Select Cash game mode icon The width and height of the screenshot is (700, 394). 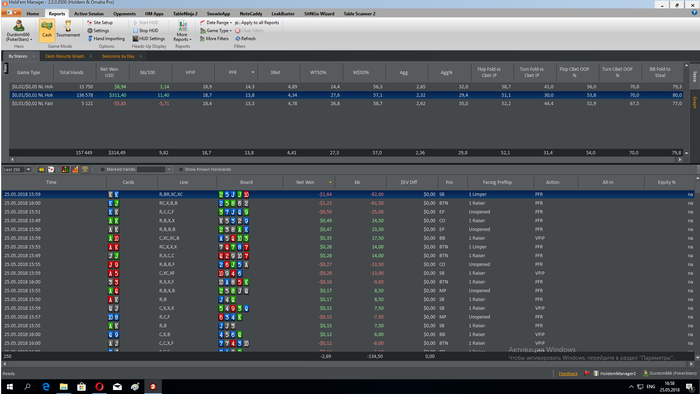pos(47,30)
